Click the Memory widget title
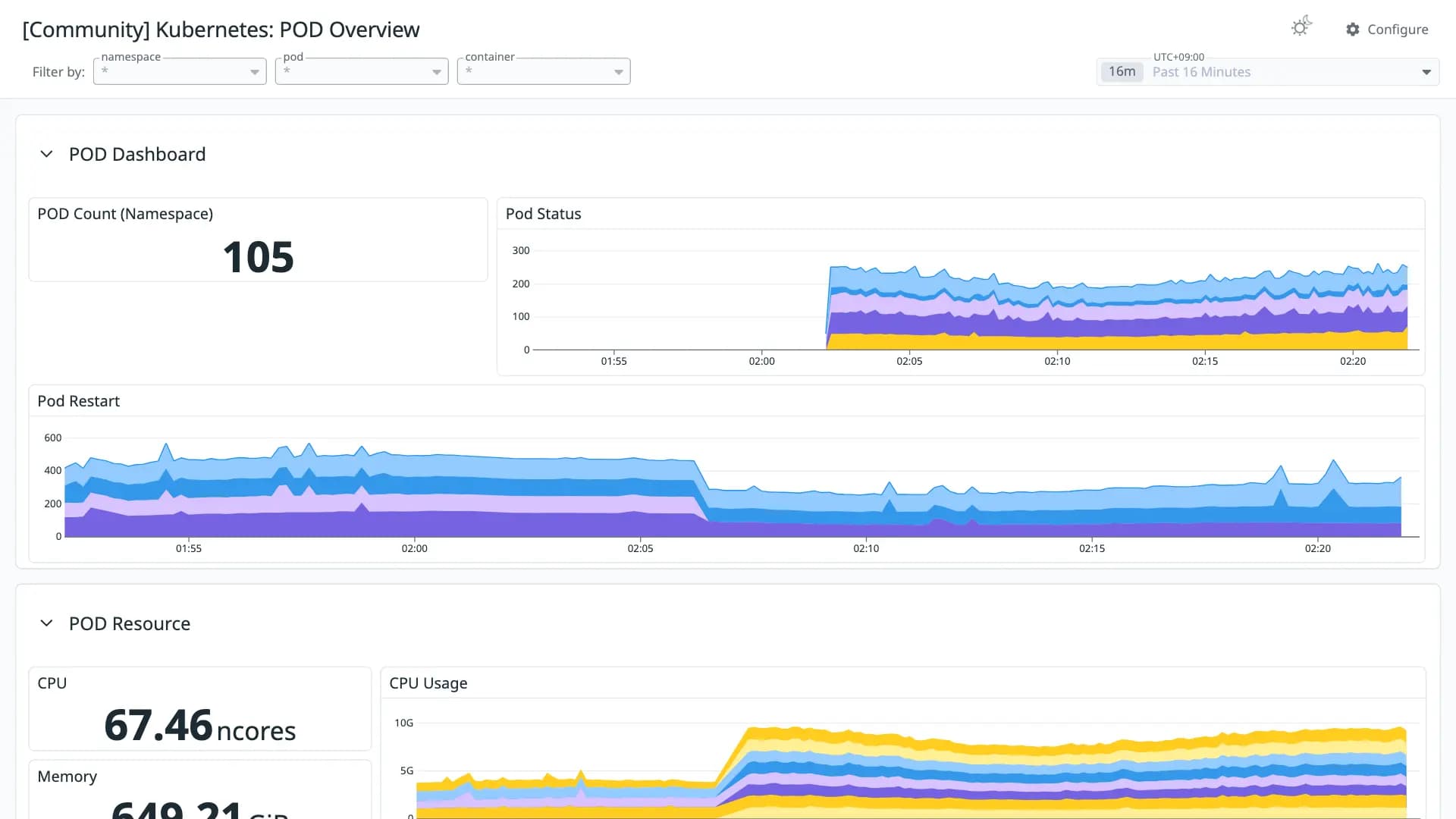 point(67,777)
